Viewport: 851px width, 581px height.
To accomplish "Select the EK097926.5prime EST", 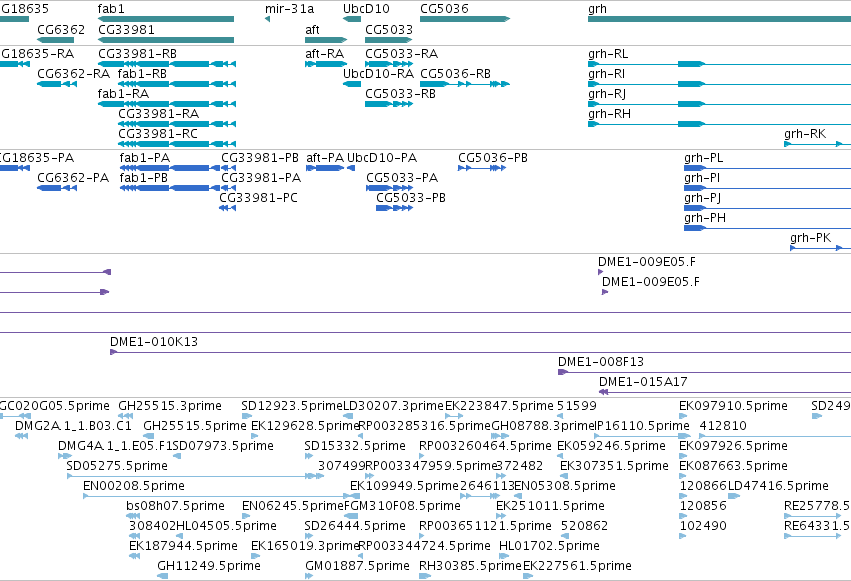I will [x=683, y=457].
